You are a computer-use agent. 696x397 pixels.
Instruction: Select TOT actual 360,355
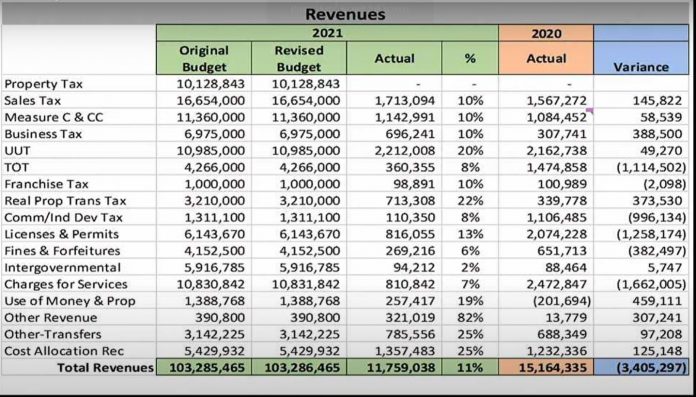click(x=411, y=167)
